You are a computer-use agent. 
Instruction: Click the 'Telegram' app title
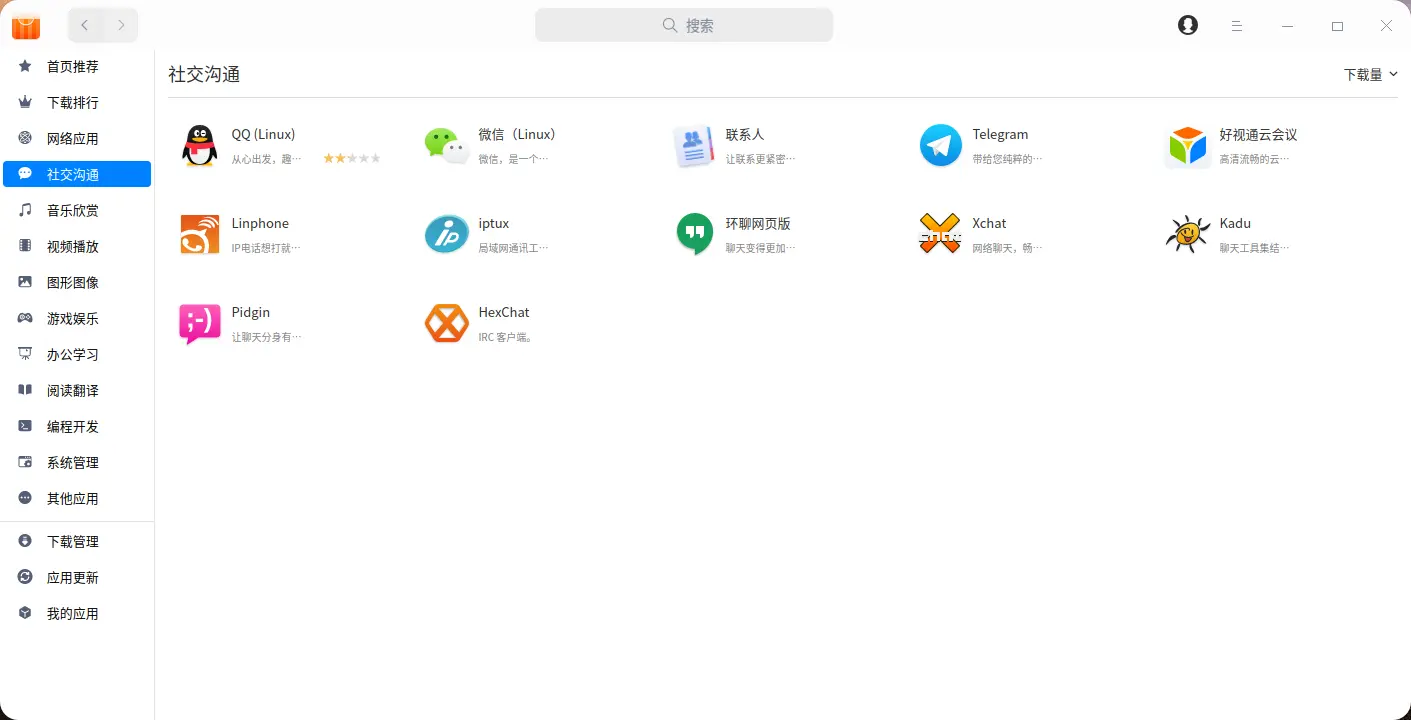click(1000, 134)
